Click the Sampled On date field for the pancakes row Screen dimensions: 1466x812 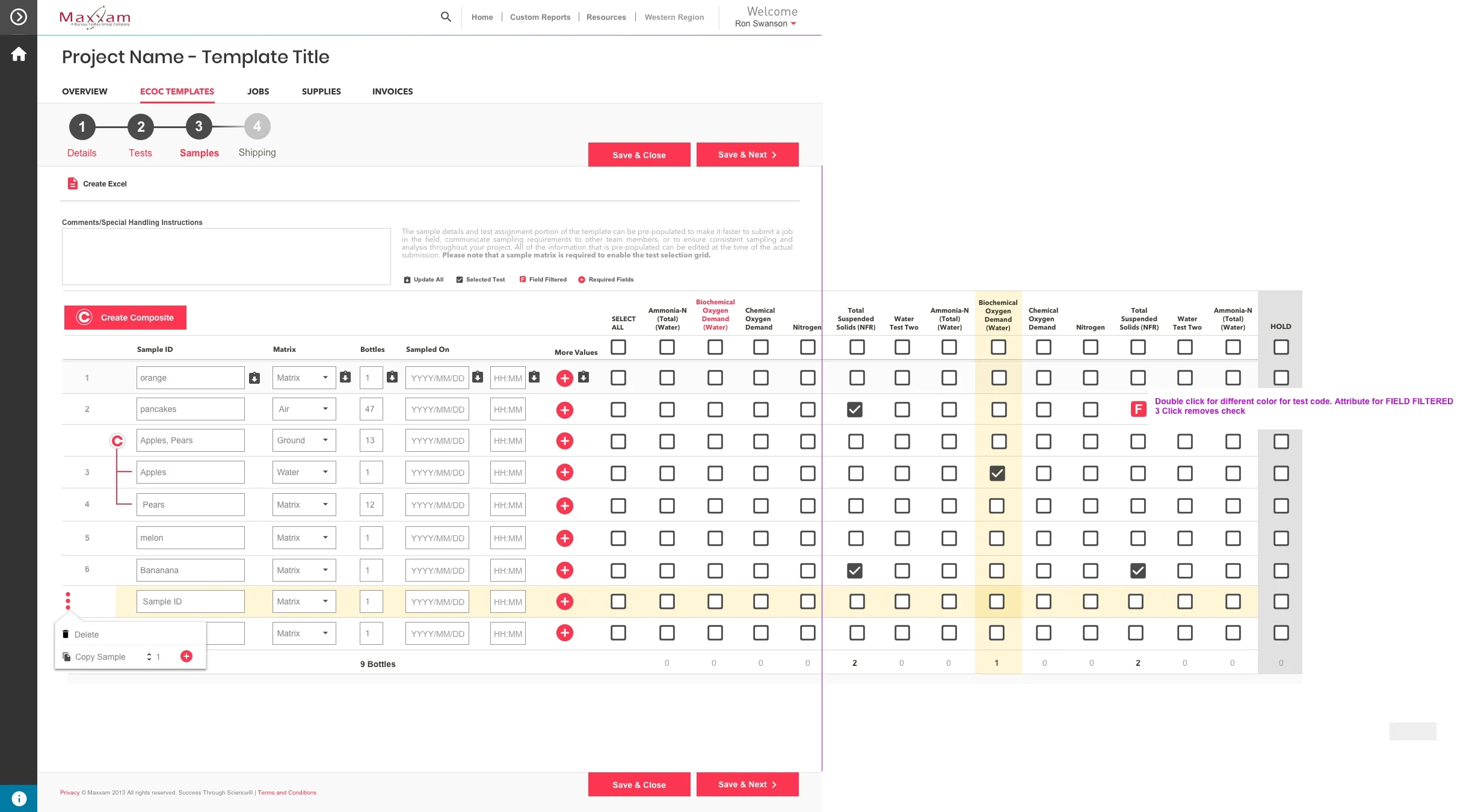(x=437, y=409)
